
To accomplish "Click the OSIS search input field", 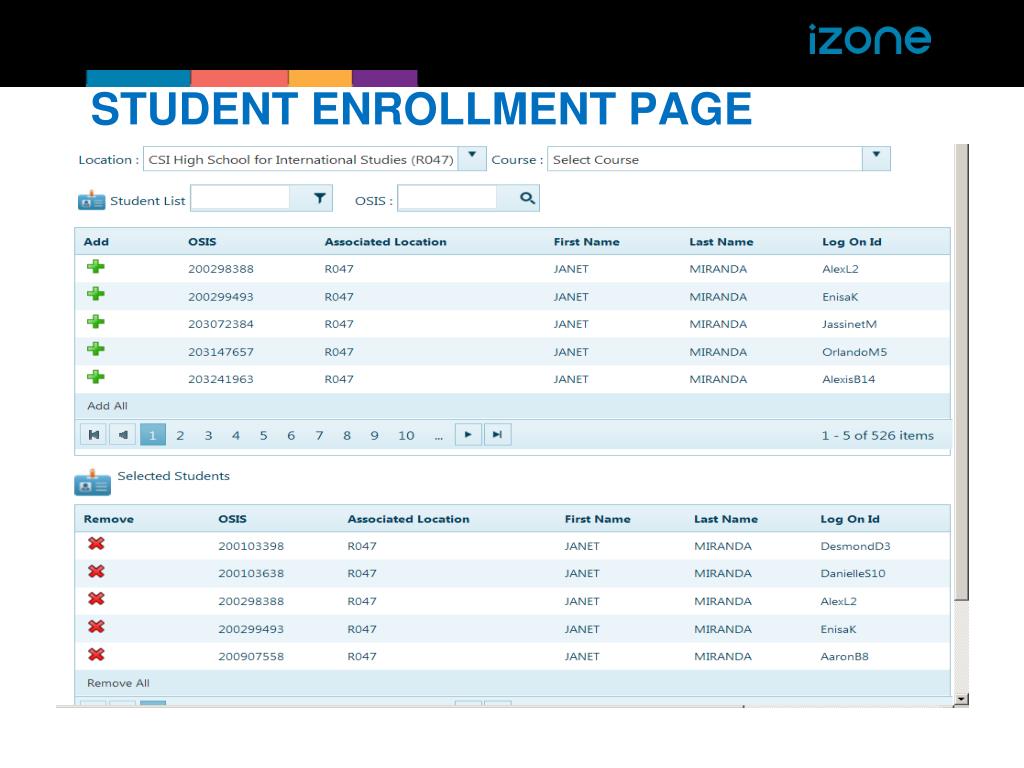I will pyautogui.click(x=447, y=198).
